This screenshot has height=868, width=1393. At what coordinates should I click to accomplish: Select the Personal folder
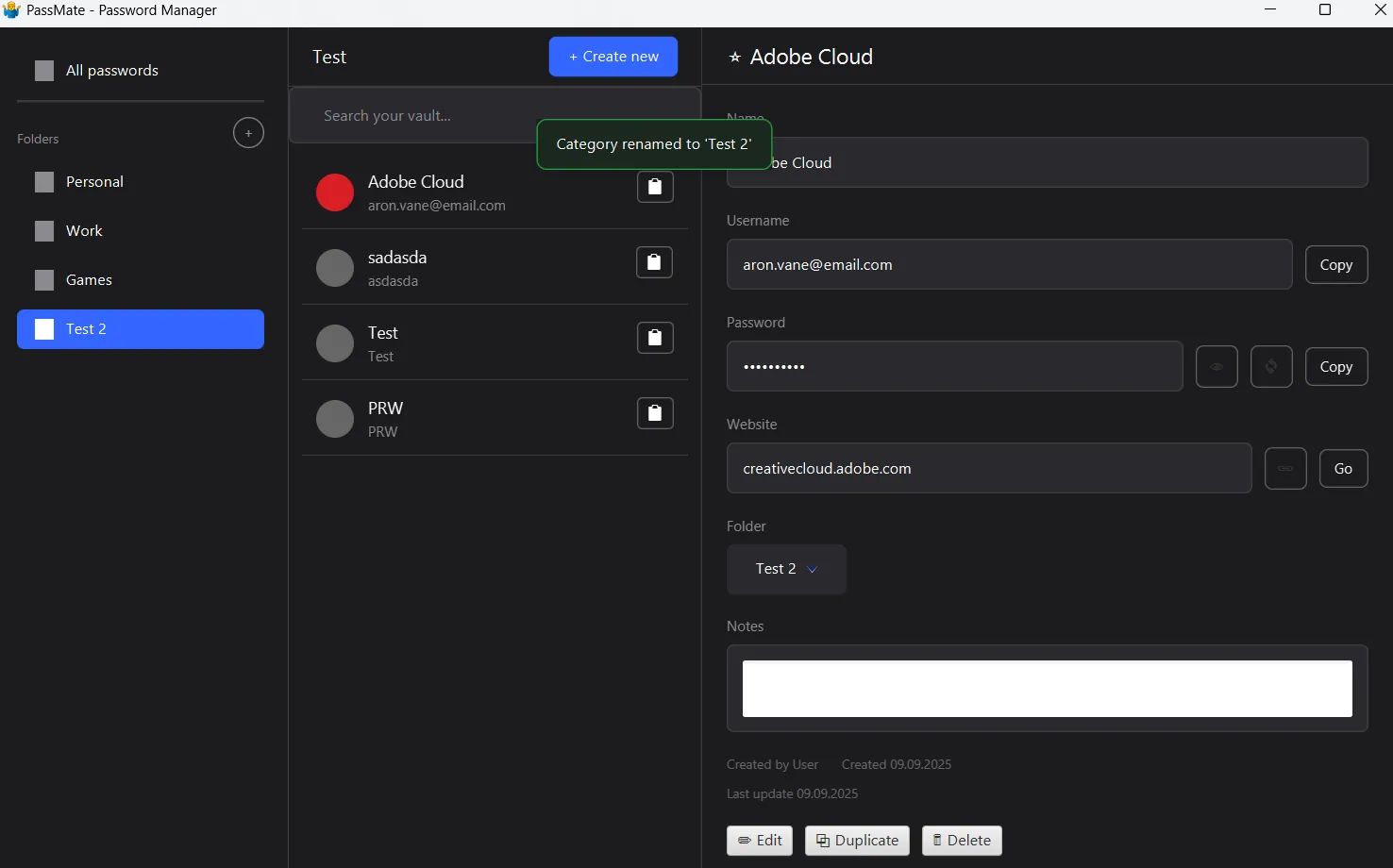(141, 182)
